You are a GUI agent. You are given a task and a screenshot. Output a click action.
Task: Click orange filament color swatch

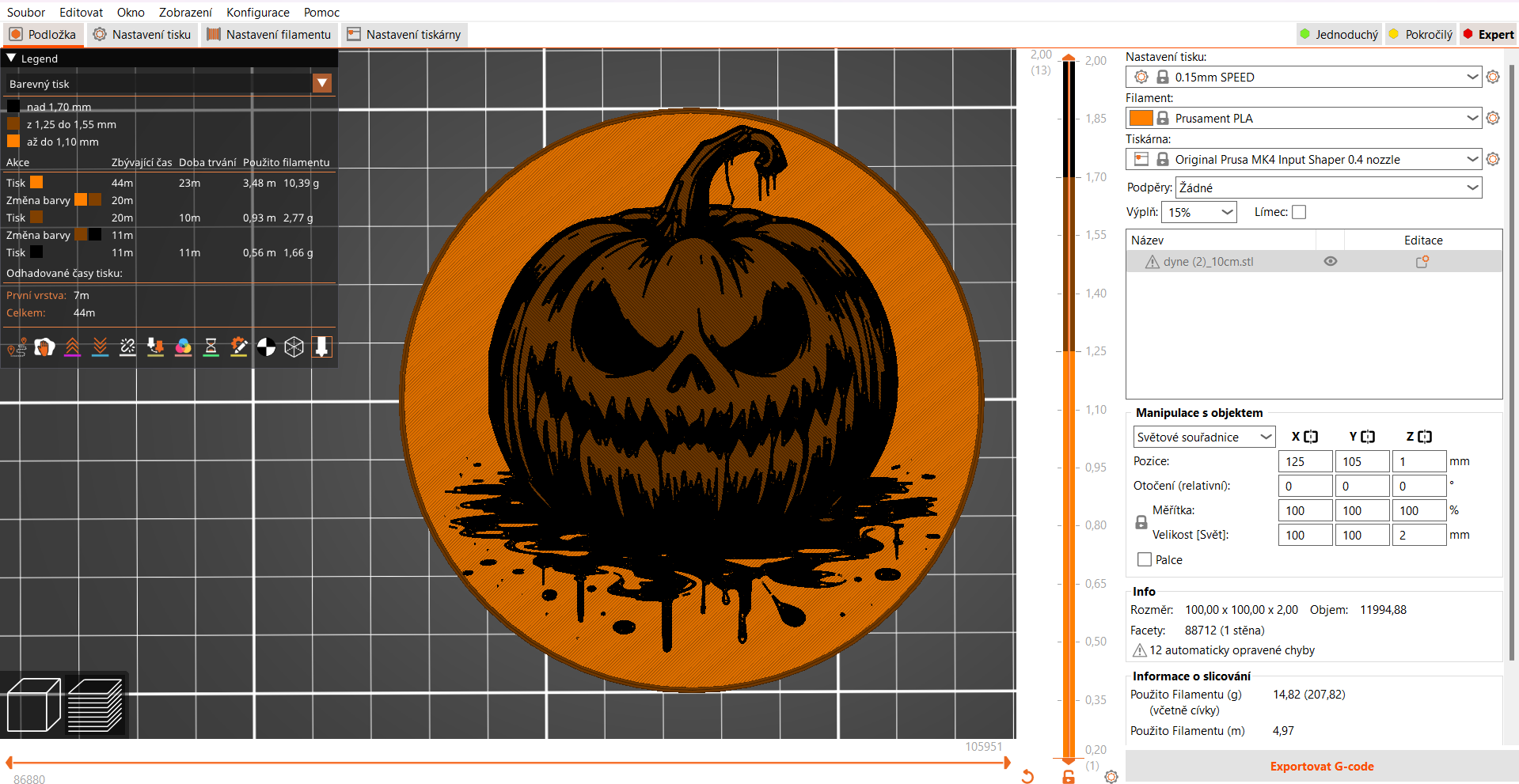1141,118
